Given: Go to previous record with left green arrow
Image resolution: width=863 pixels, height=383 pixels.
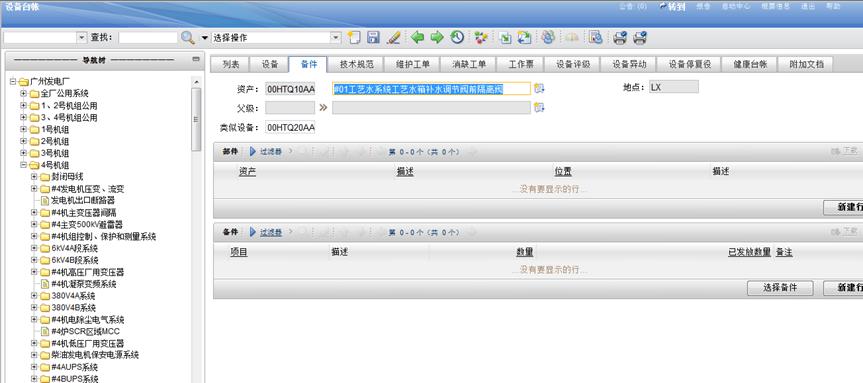Looking at the screenshot, I should (x=418, y=37).
